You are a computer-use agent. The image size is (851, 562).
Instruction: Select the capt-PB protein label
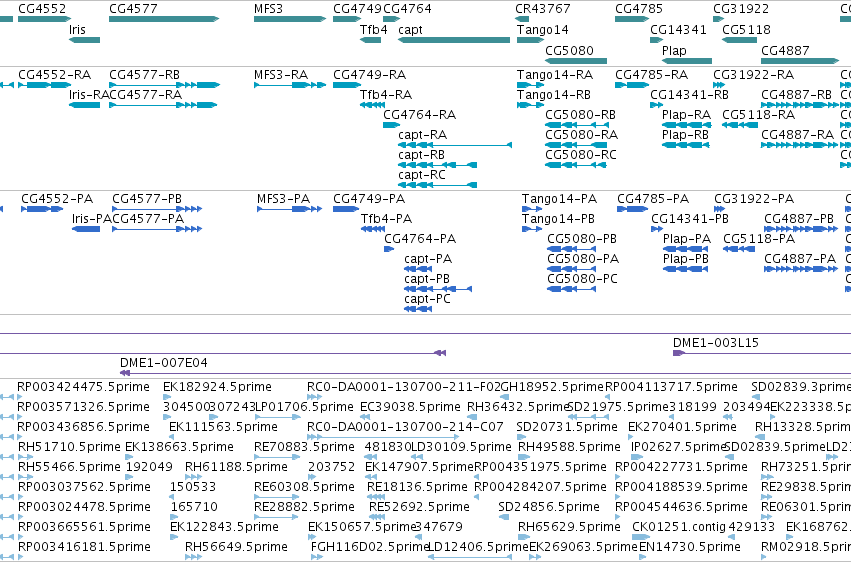tap(427, 279)
